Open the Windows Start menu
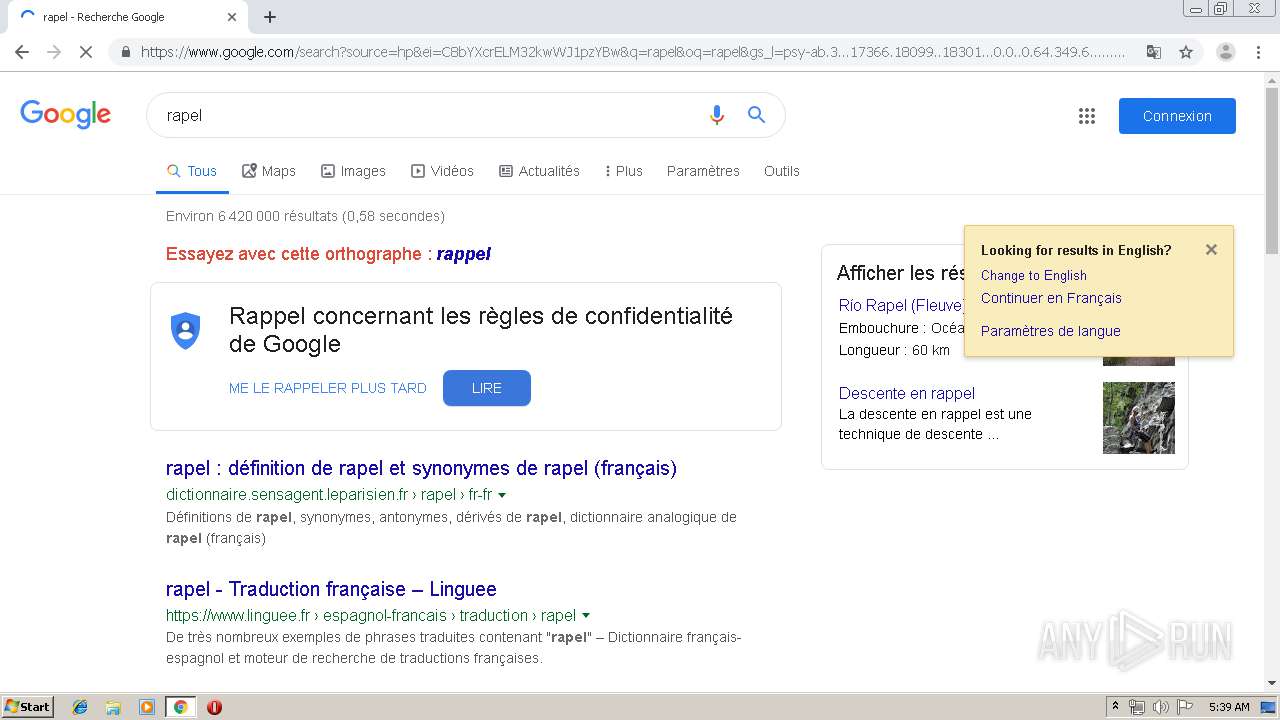Image resolution: width=1280 pixels, height=720 pixels. click(x=28, y=707)
